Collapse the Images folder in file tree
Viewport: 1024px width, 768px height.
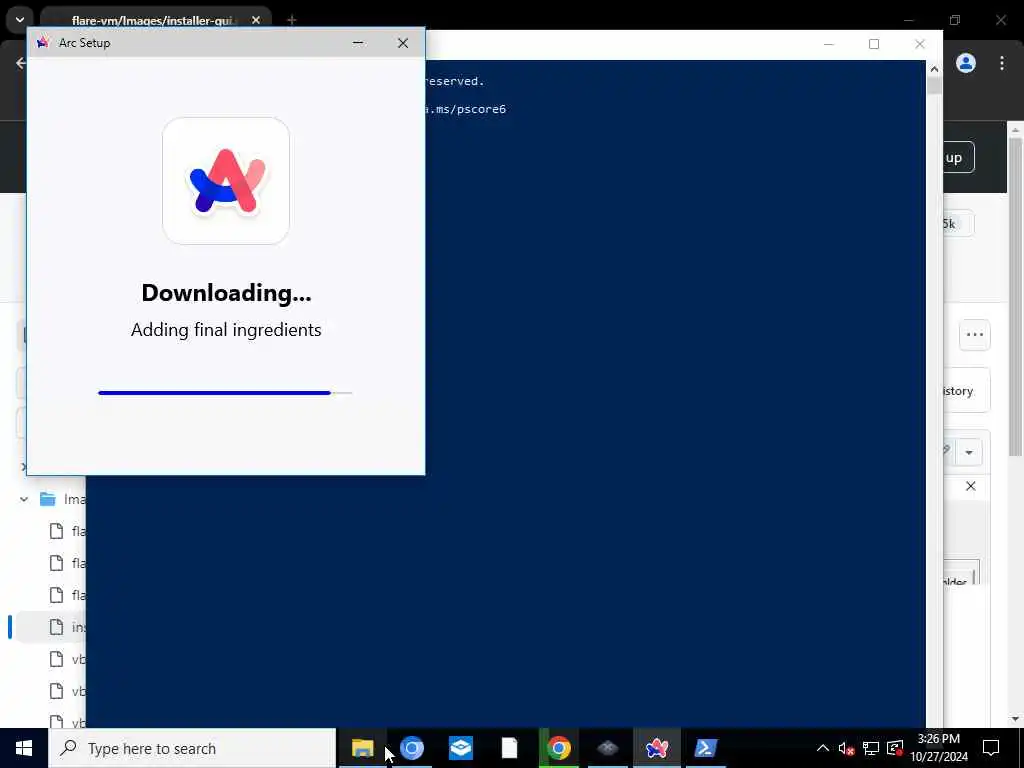tap(24, 500)
